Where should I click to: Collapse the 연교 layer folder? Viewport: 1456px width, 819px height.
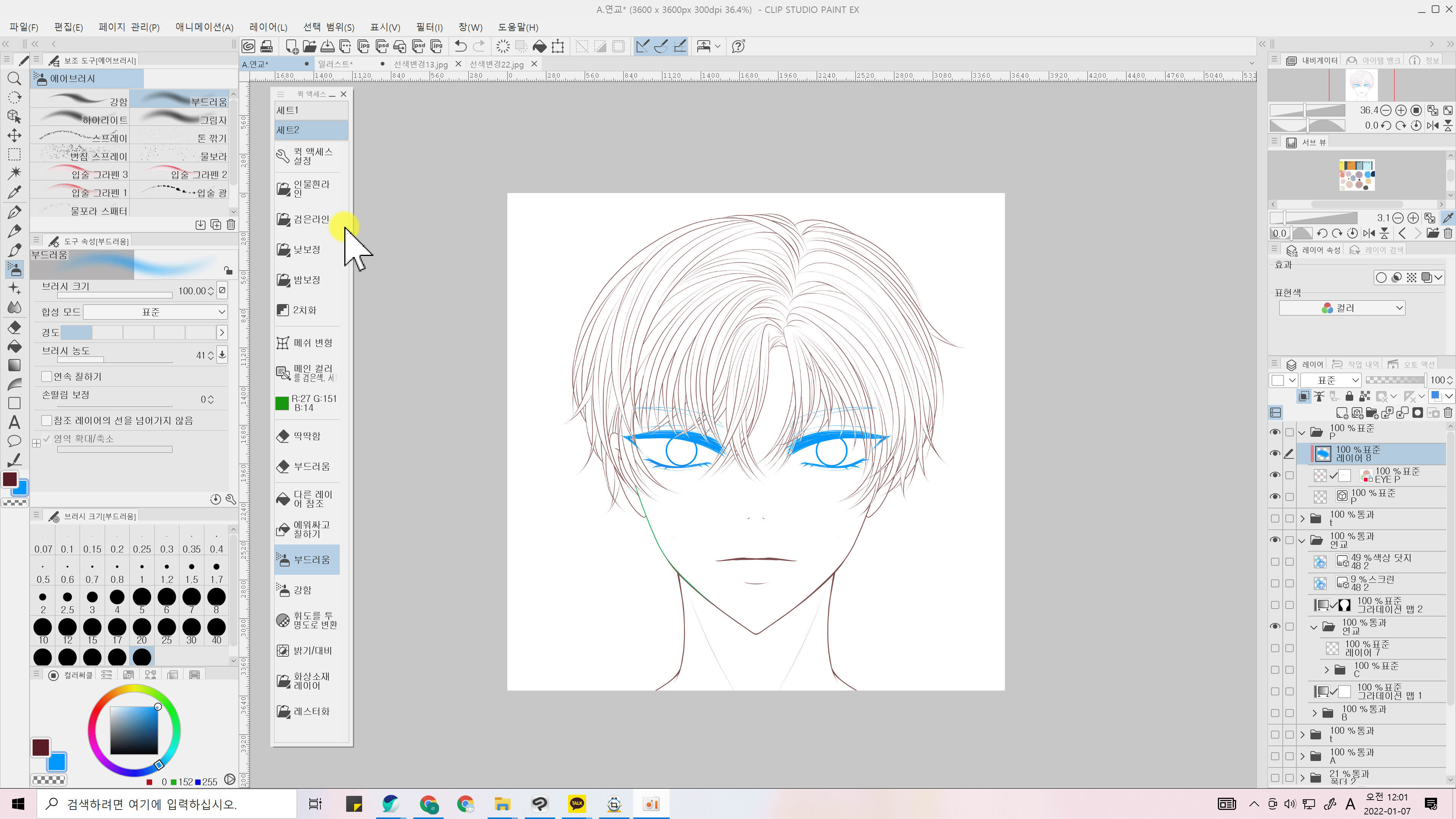tap(1302, 540)
